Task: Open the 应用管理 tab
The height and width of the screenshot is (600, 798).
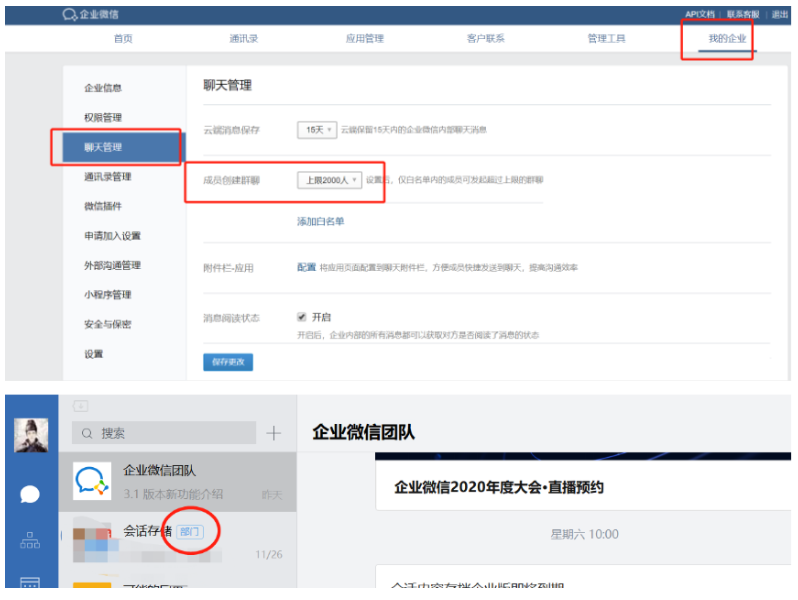Action: [364, 39]
